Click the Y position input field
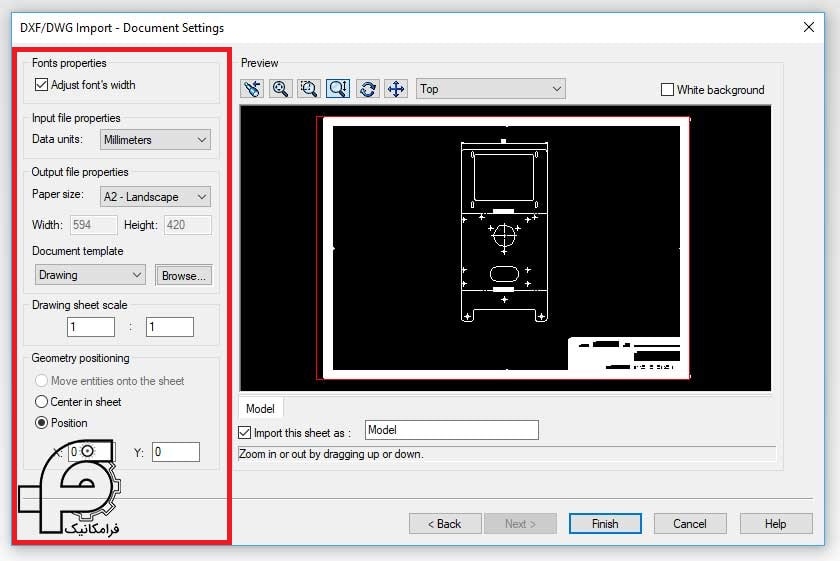The width and height of the screenshot is (840, 561). [176, 452]
